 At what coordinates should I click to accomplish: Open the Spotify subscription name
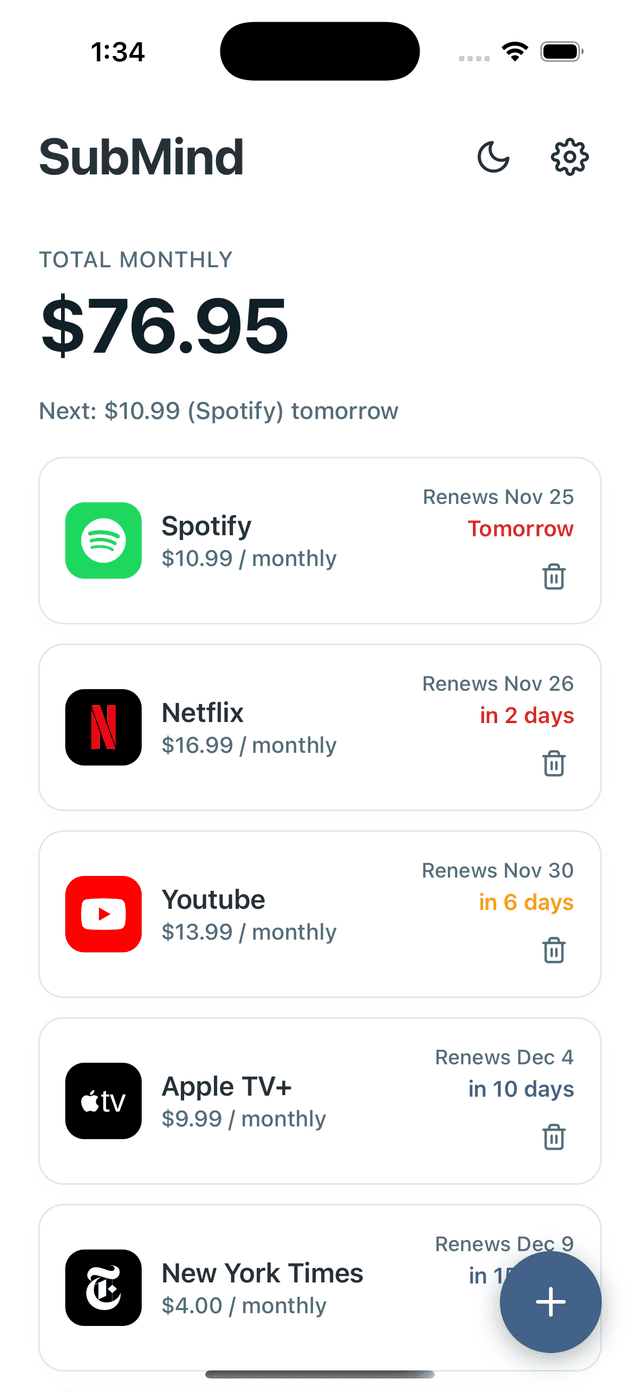click(x=206, y=526)
